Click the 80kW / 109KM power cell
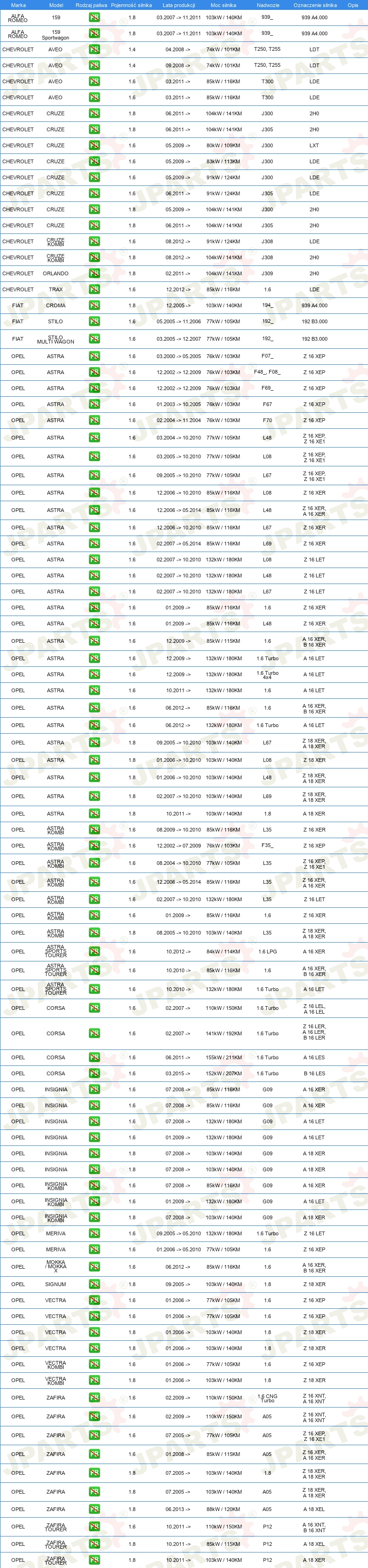Viewport: 368px width, 1568px height. tap(223, 145)
